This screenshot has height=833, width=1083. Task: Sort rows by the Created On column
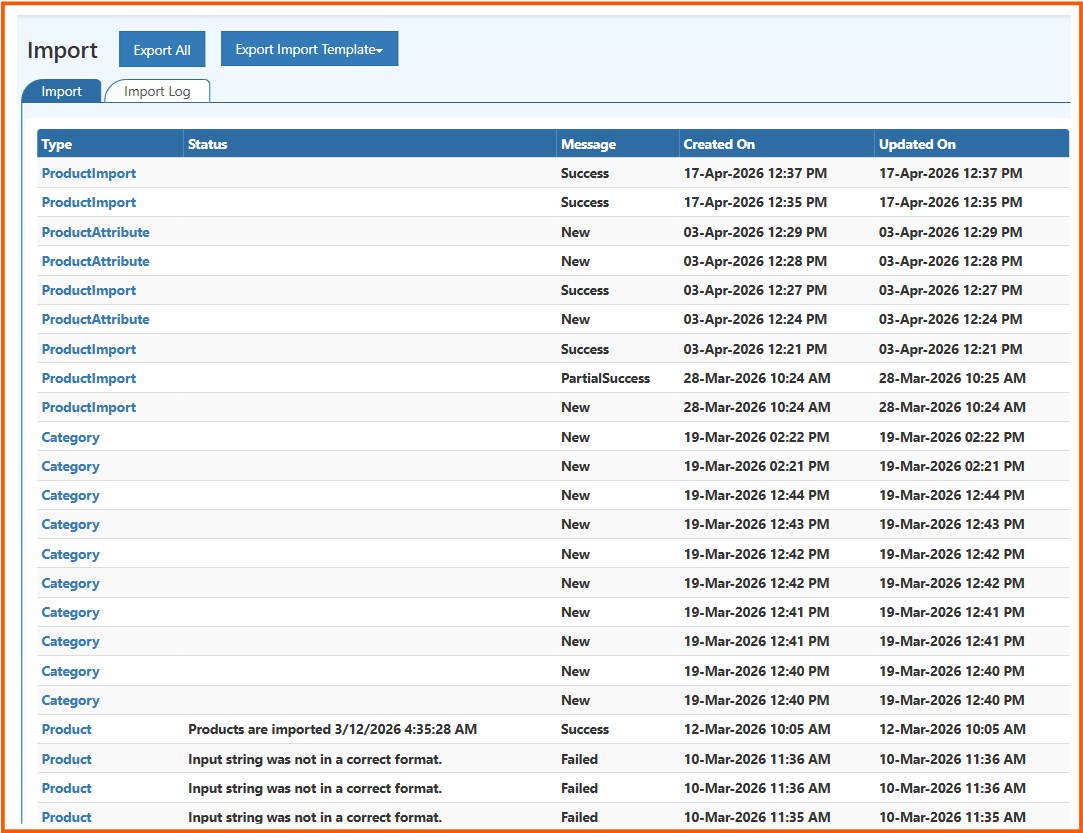pos(718,143)
